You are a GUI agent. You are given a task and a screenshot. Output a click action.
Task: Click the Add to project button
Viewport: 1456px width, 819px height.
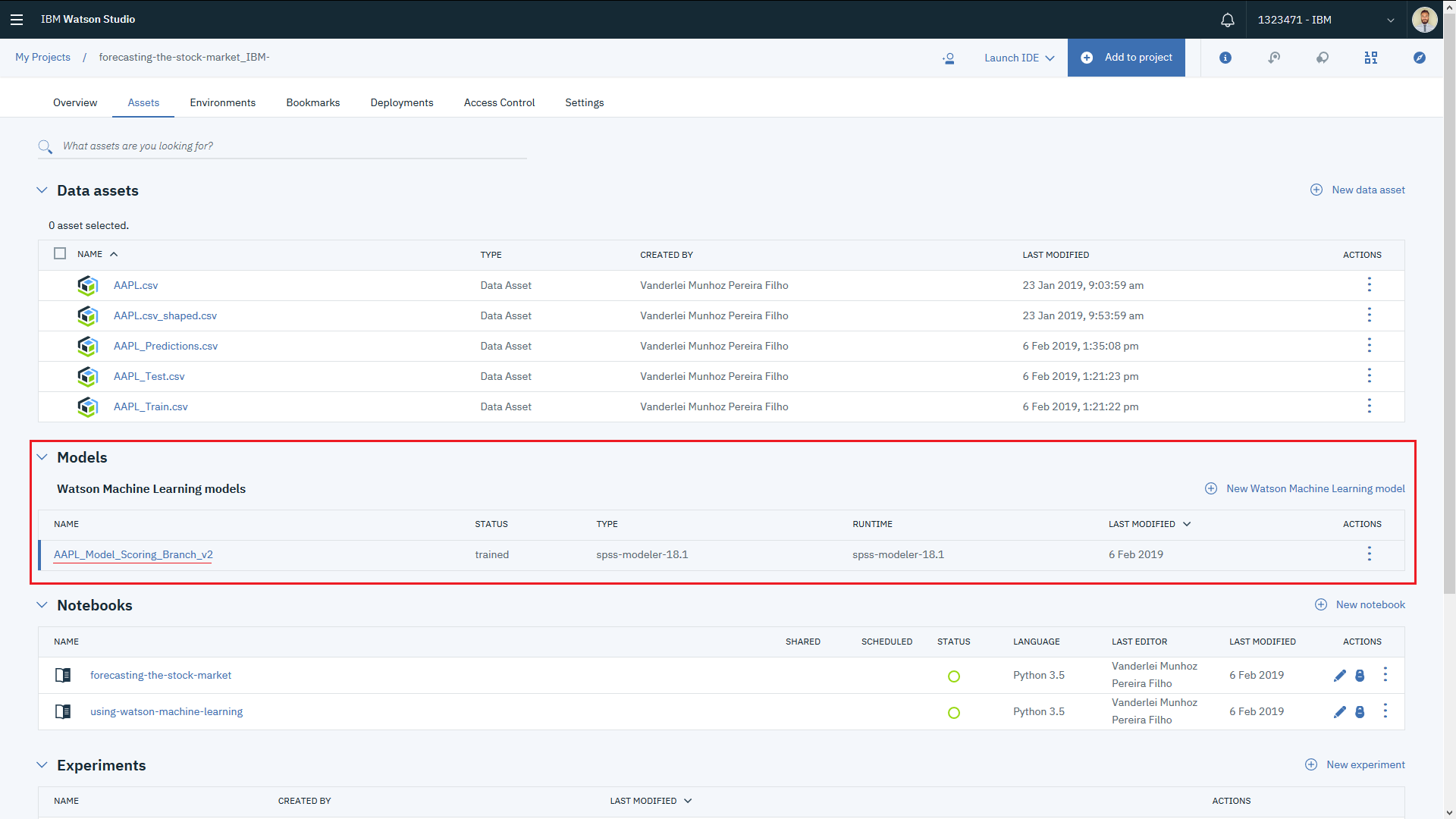(1126, 58)
